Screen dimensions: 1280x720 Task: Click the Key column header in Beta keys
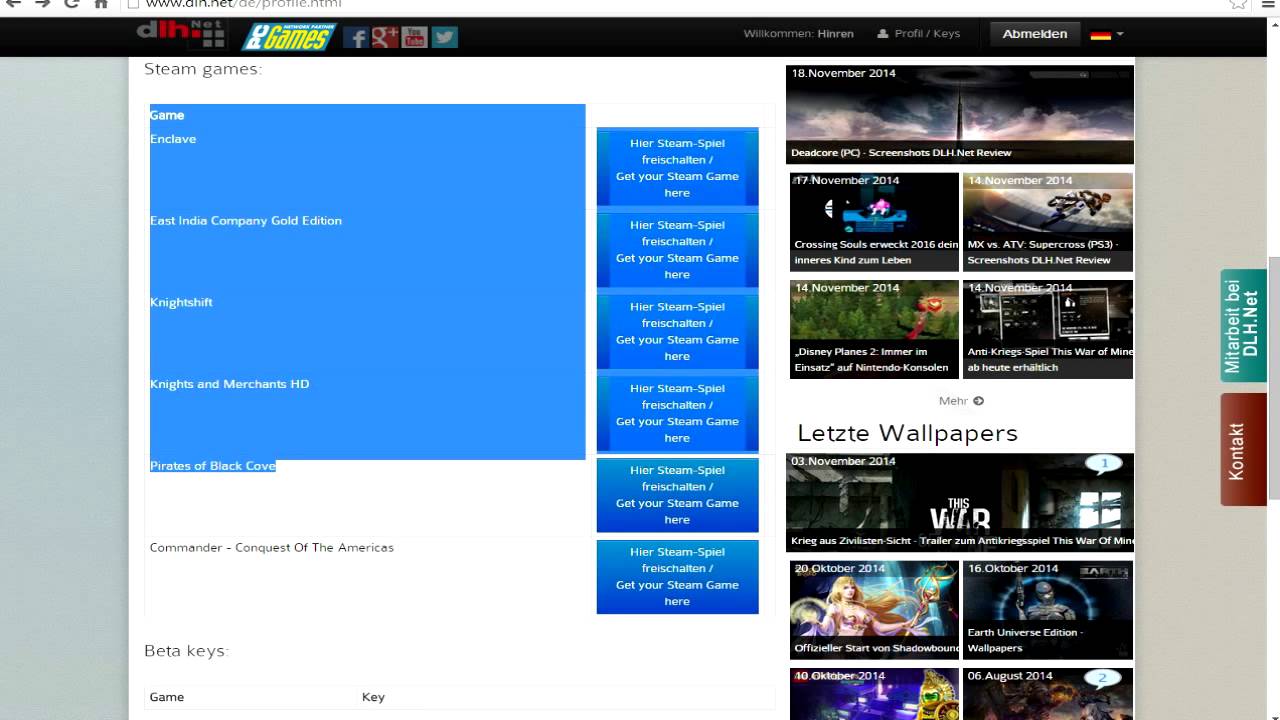click(x=373, y=697)
